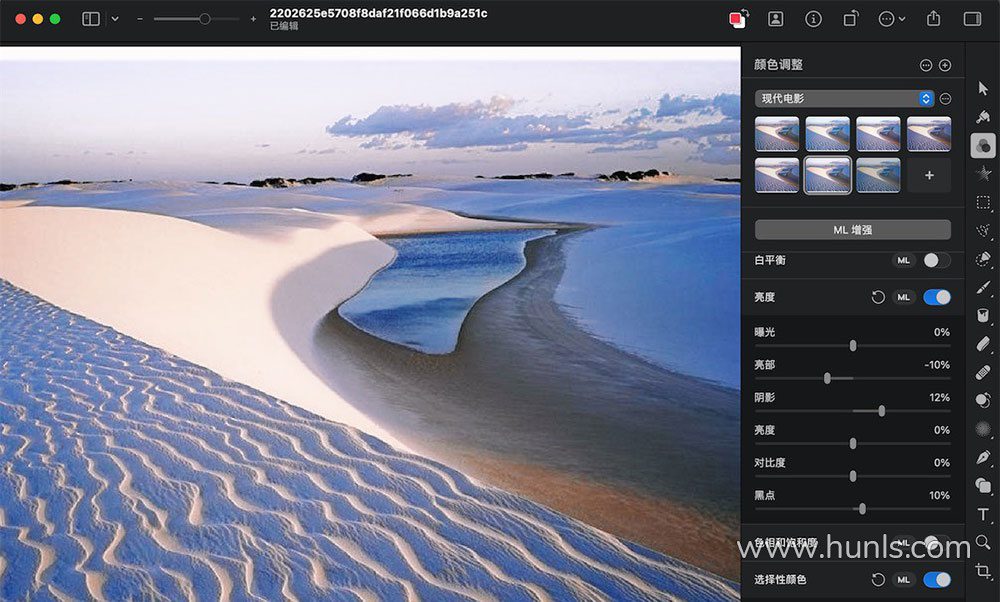Click the rotate icon in title bar
1000x602 pixels.
click(x=850, y=19)
